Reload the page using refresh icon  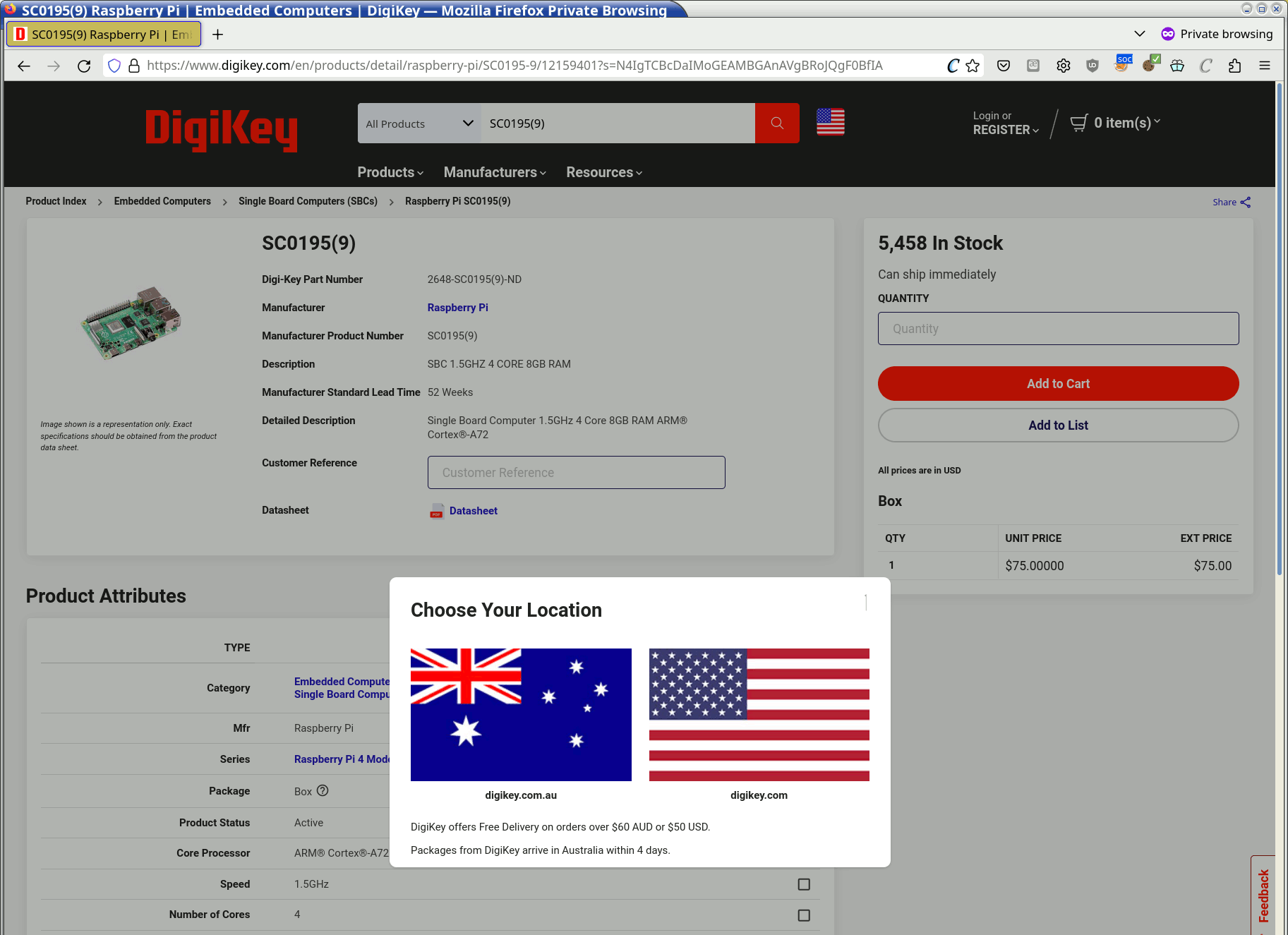pyautogui.click(x=84, y=66)
